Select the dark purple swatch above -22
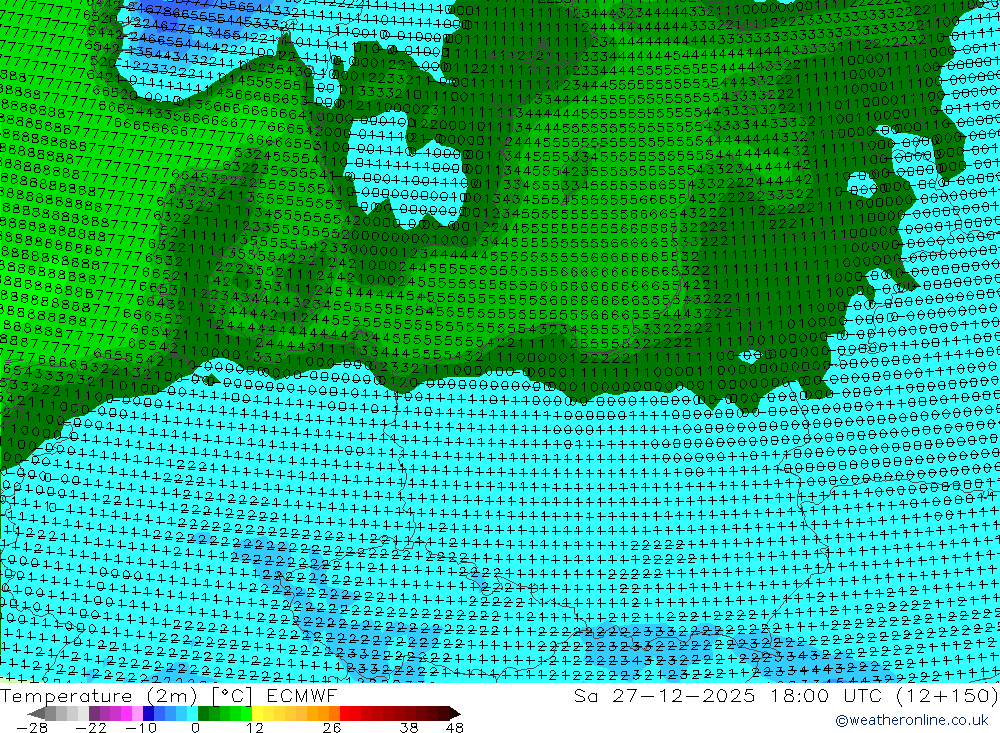Screen dimensions: 1000x733 point(94,713)
